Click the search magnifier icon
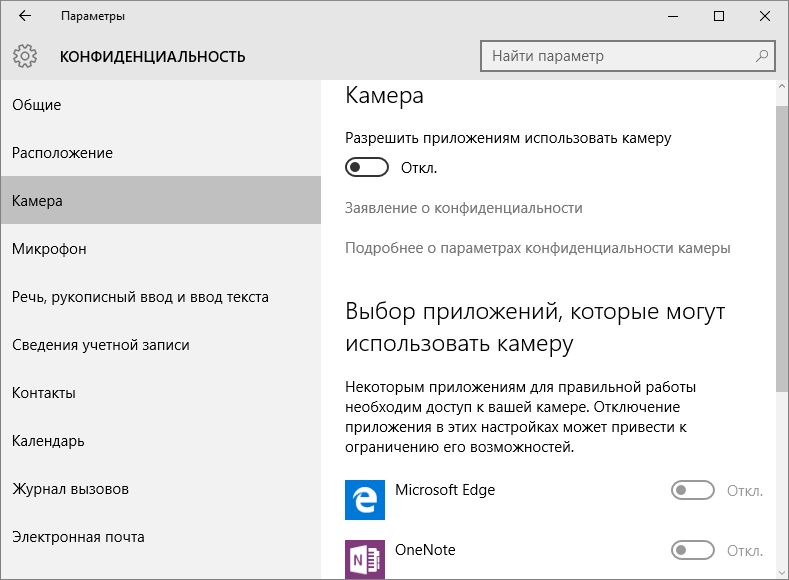Viewport: 789px width, 580px height. [x=762, y=56]
